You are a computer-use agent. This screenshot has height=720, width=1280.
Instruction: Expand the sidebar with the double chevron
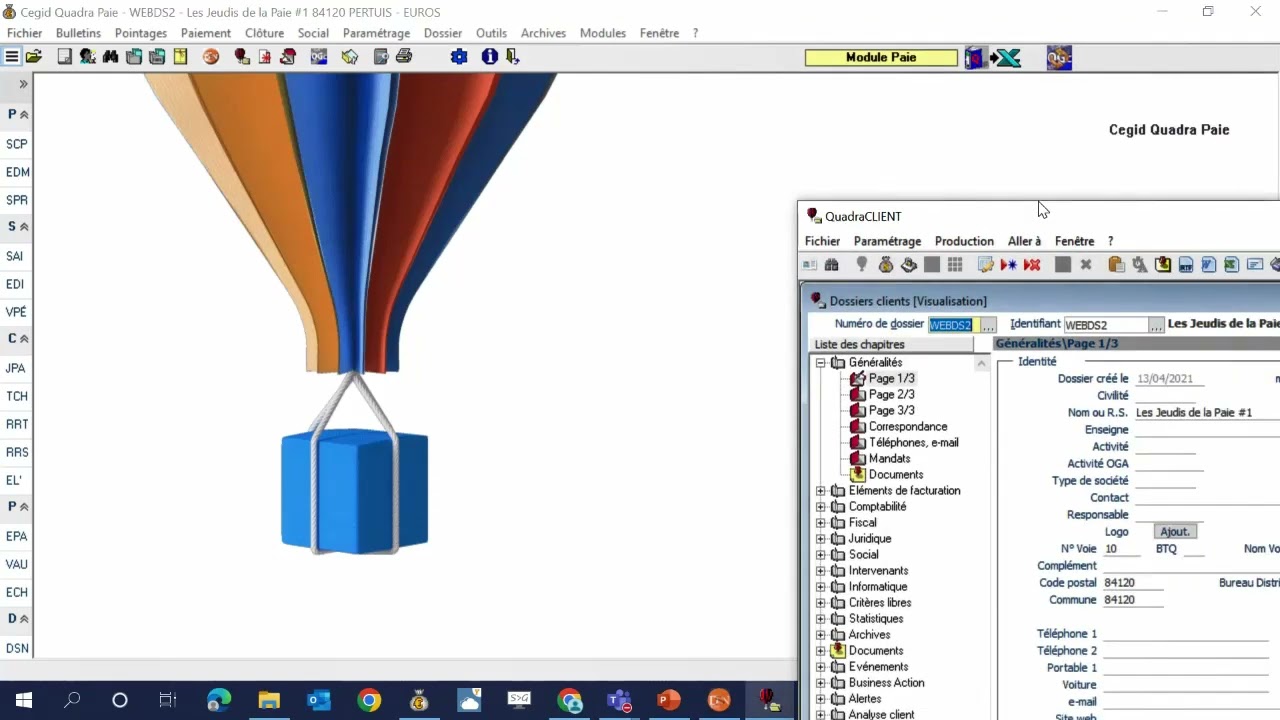[23, 85]
